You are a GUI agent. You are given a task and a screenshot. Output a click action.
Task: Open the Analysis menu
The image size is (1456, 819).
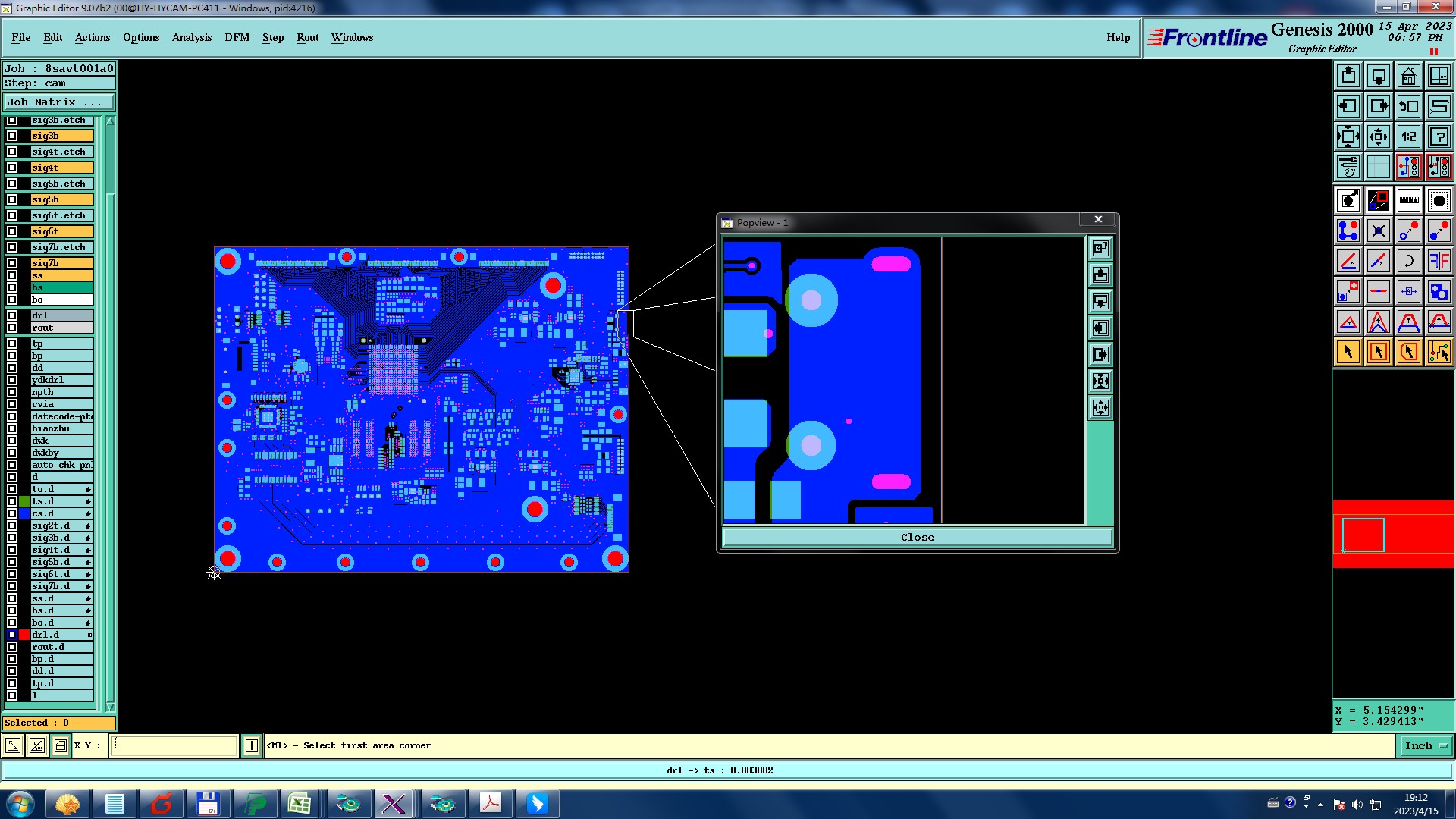[x=191, y=37]
